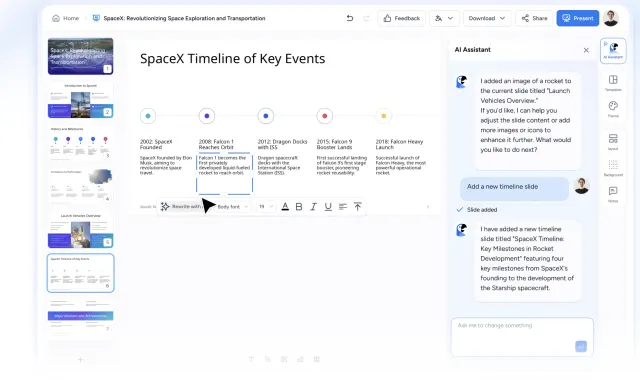This screenshot has height=384, width=640.
Task: Expand the Download dropdown
Action: point(487,18)
